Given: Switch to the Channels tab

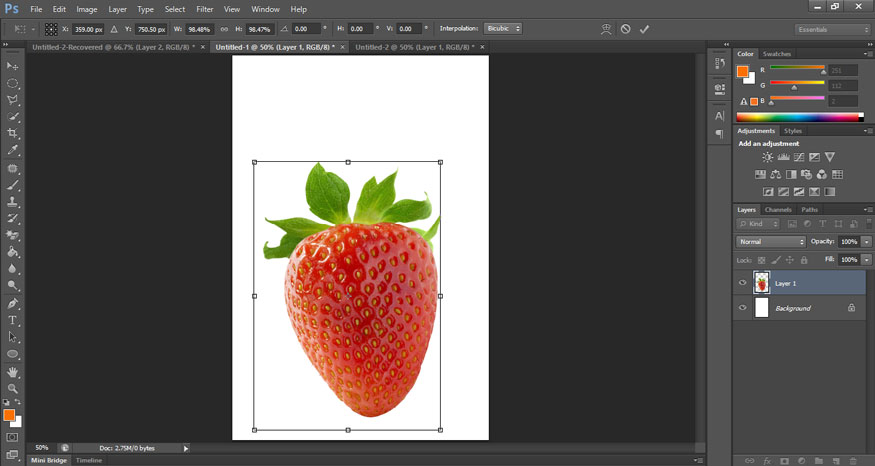Looking at the screenshot, I should coord(778,210).
